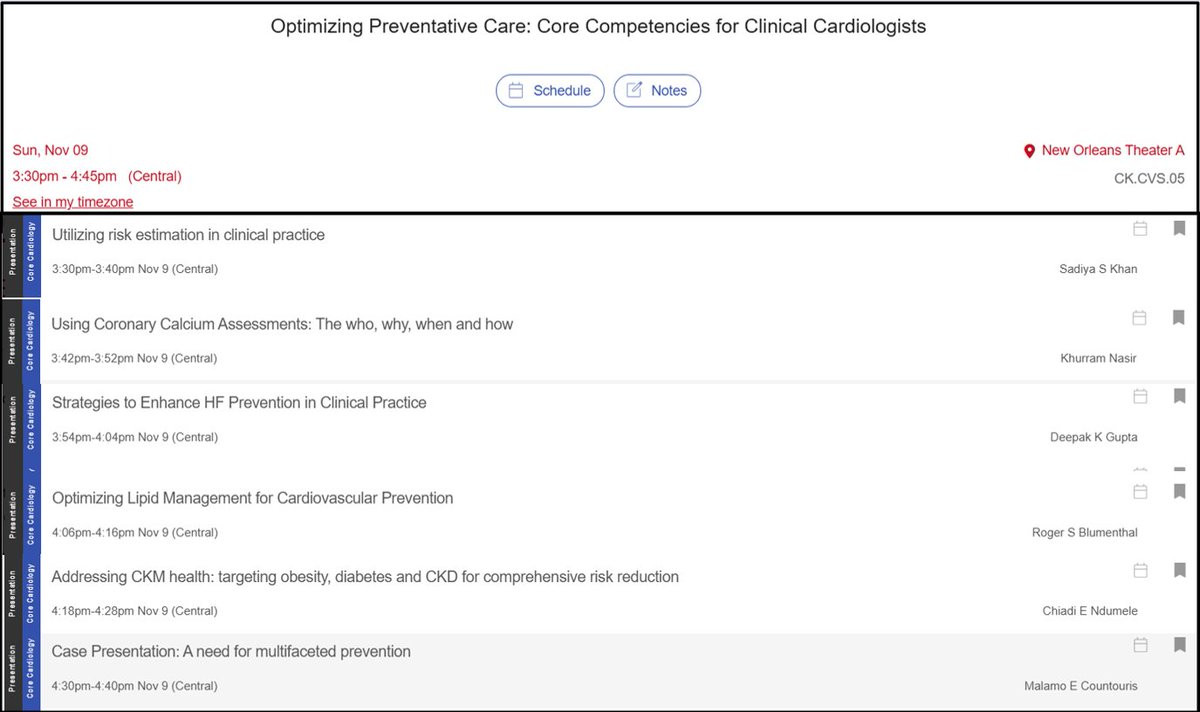Image resolution: width=1200 pixels, height=712 pixels.
Task: Open the Notes button
Action: (x=657, y=90)
